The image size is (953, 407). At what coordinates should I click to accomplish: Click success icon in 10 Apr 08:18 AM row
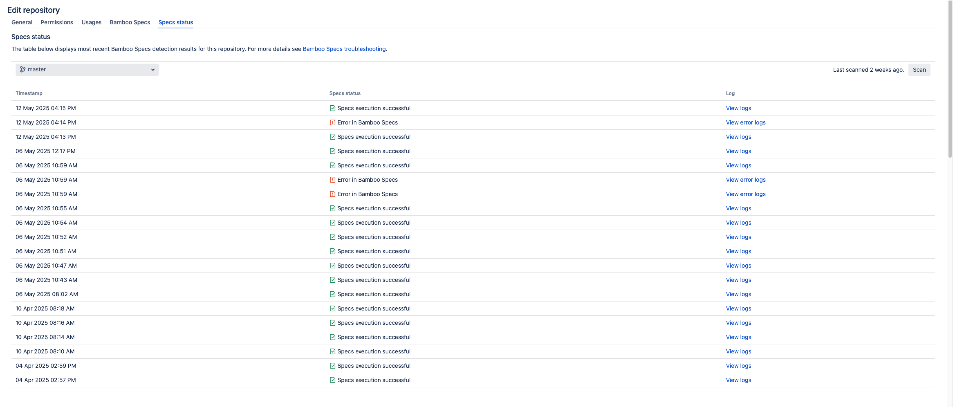pyautogui.click(x=332, y=309)
